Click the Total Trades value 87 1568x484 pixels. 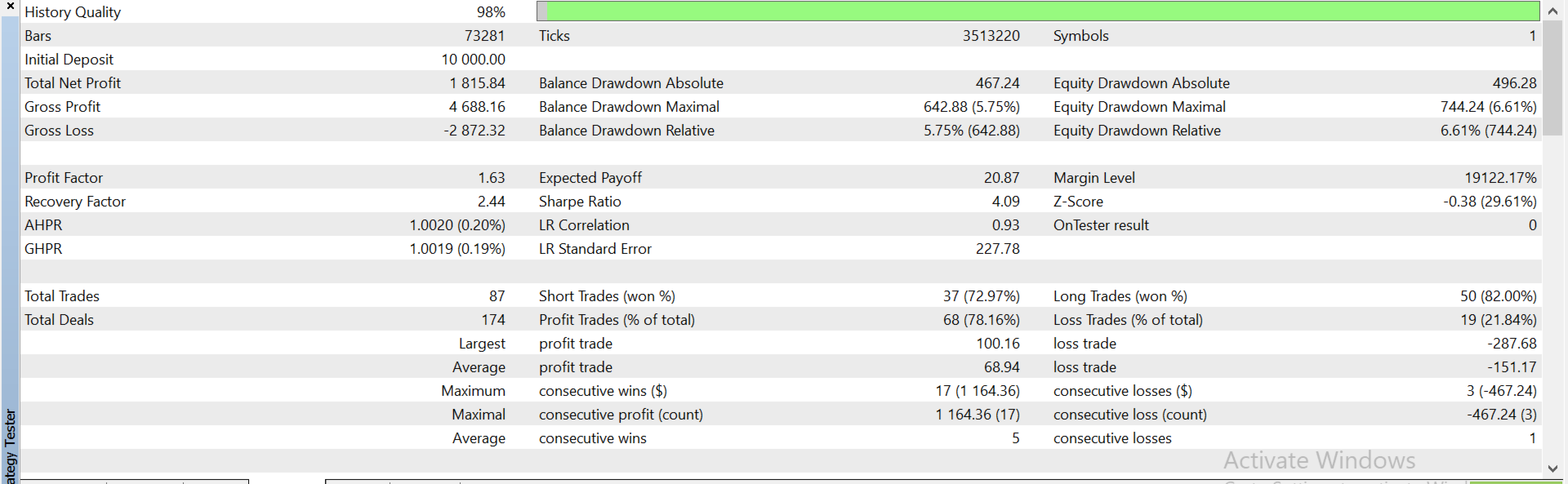497,296
